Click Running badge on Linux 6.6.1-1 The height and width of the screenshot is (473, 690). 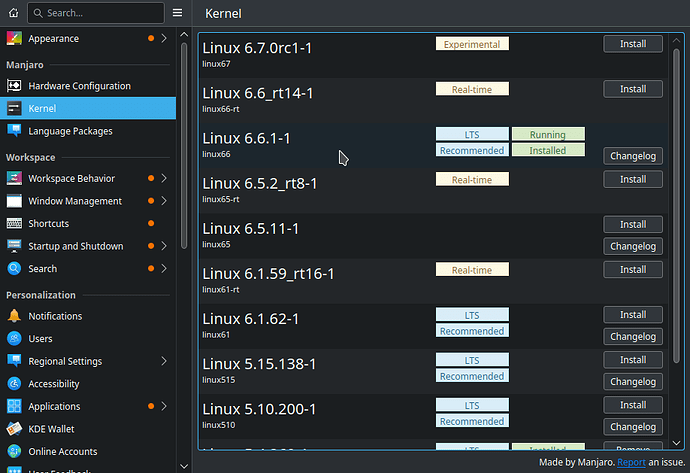[548, 134]
